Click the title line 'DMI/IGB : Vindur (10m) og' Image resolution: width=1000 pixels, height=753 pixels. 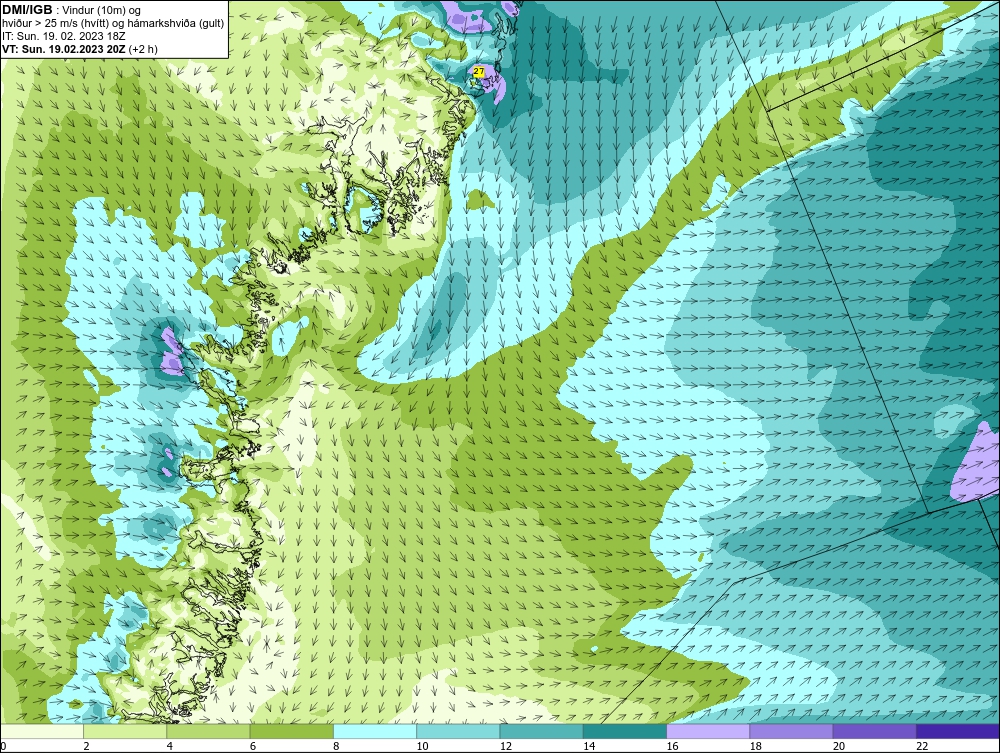click(x=72, y=10)
